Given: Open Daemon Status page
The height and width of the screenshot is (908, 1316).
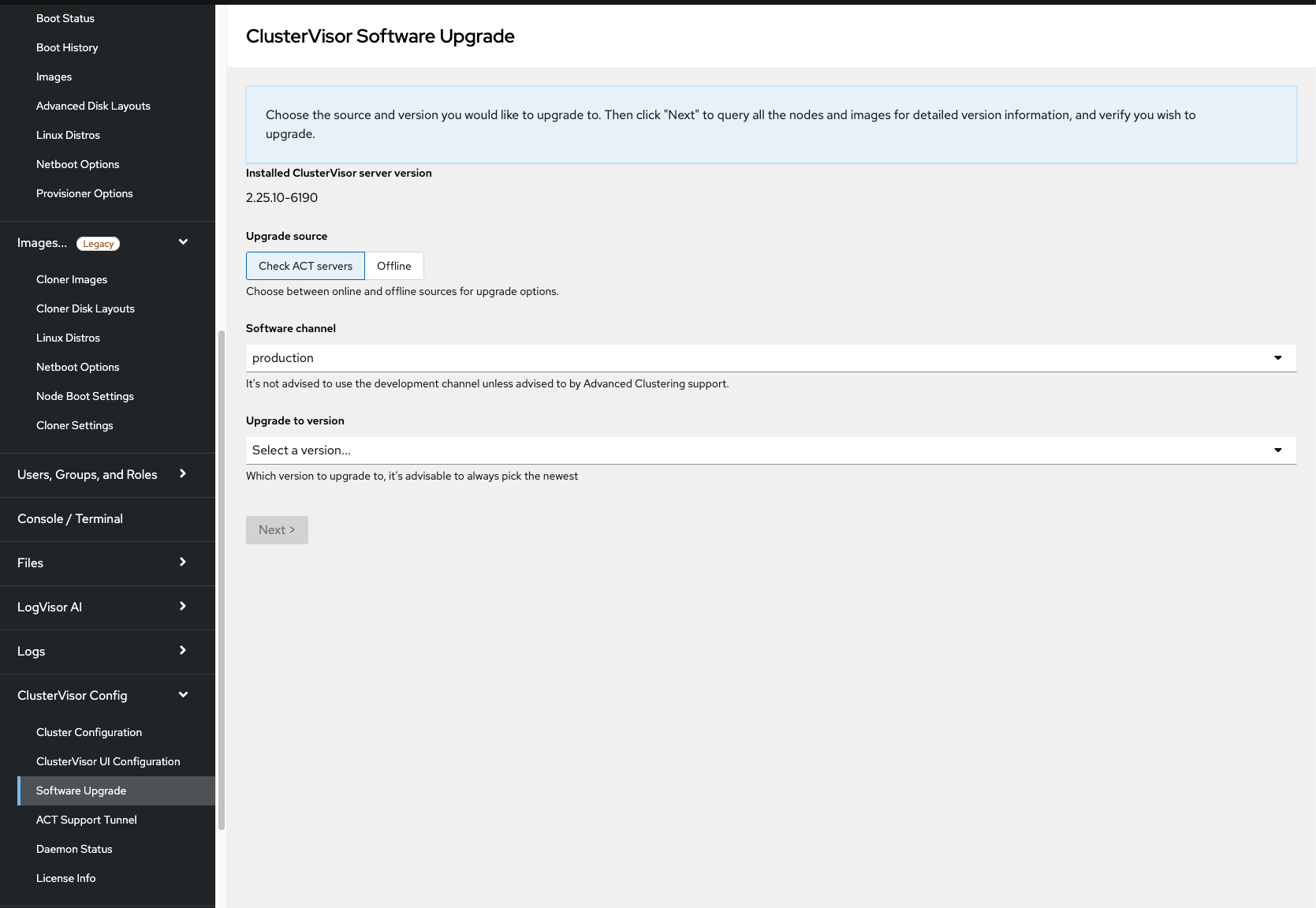Looking at the screenshot, I should tap(74, 849).
